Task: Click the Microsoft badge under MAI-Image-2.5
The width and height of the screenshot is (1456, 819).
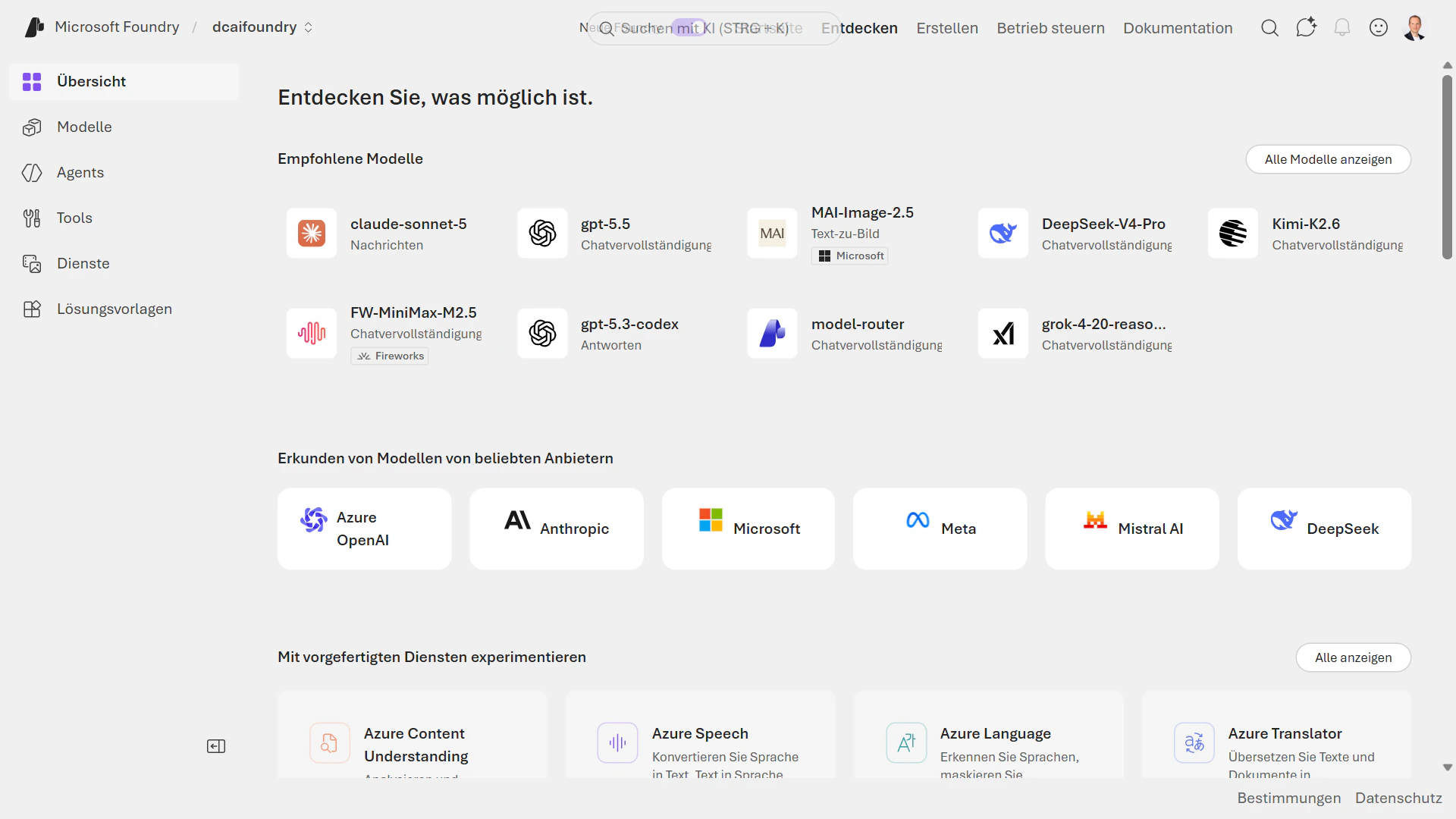Action: point(849,256)
